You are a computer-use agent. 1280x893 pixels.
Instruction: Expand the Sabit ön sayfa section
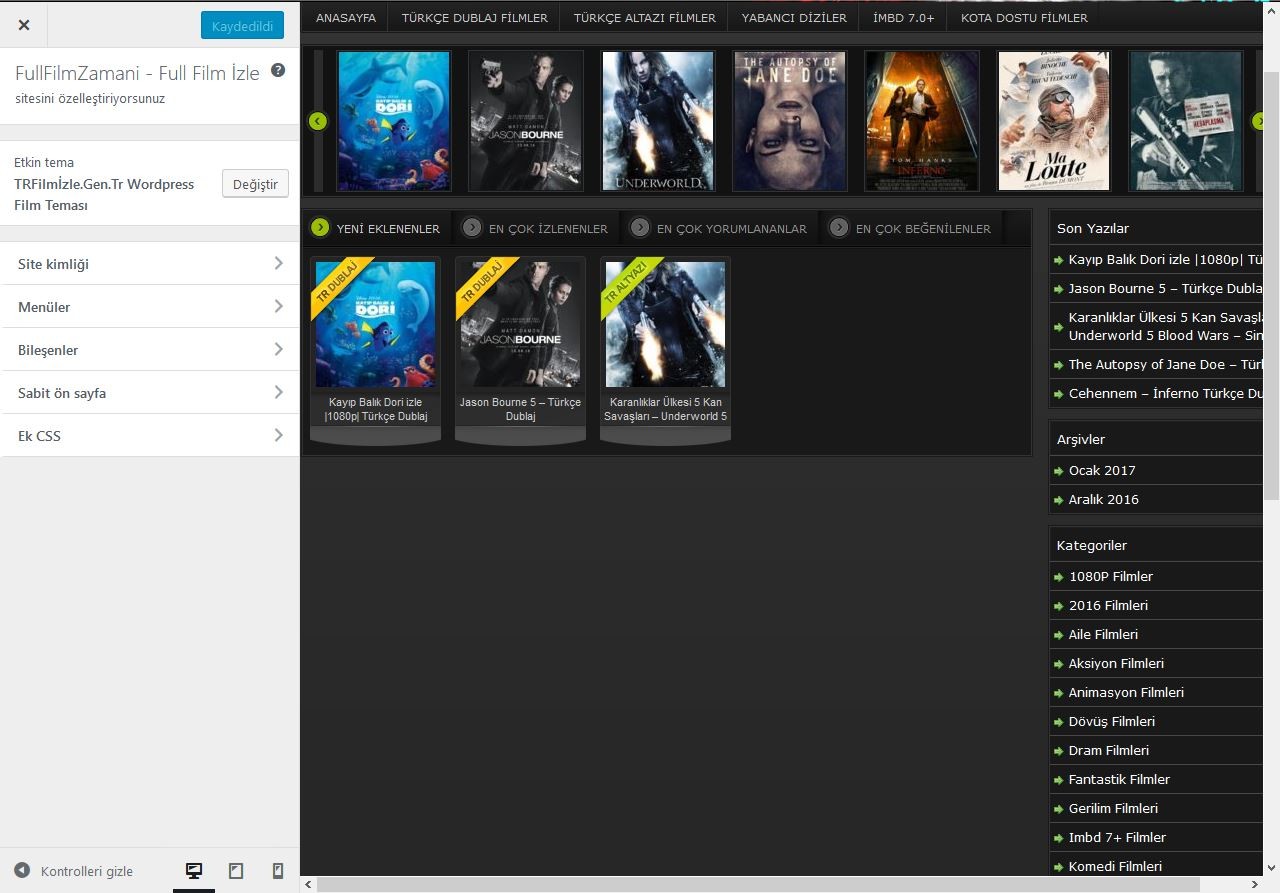pos(150,393)
